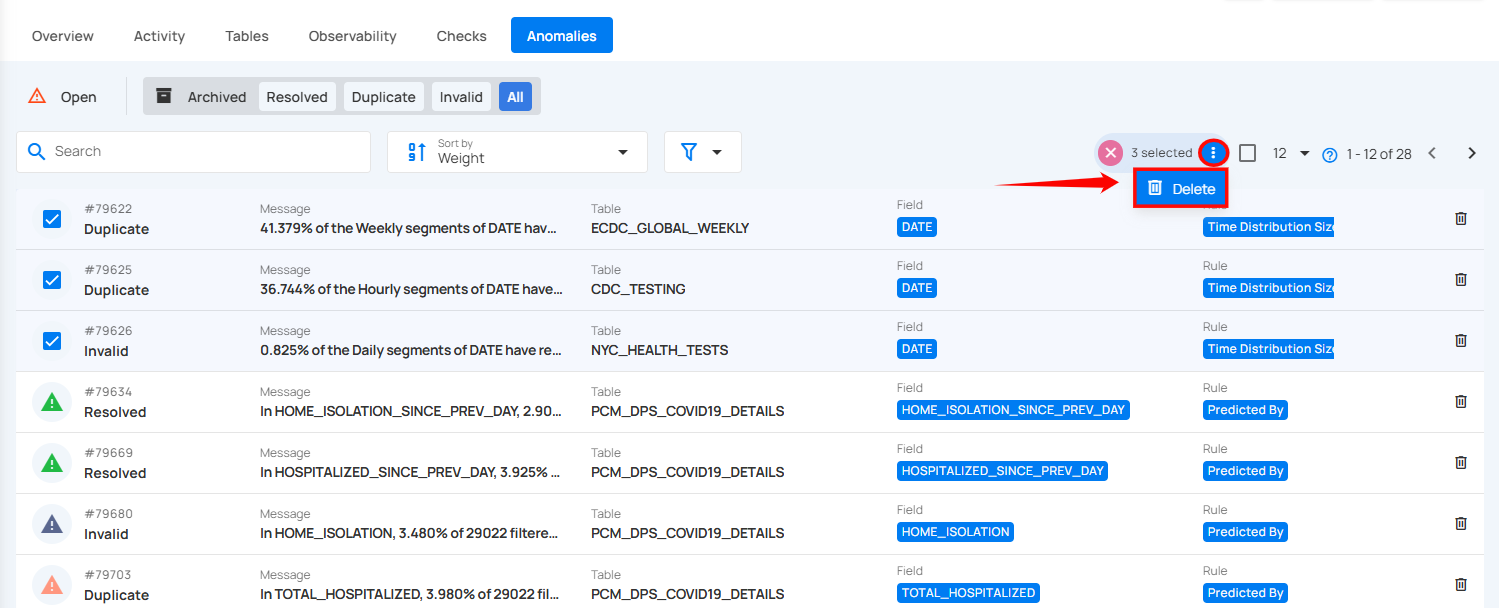Click the ECDC_GLOBAL_WEEKLY table name
The width and height of the screenshot is (1499, 608).
point(670,228)
